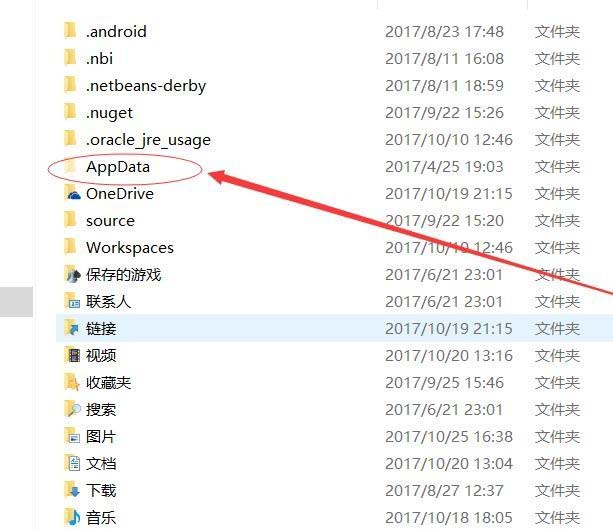Click the Workspaces folder name
Screen dimensions: 613x530
click(x=130, y=248)
